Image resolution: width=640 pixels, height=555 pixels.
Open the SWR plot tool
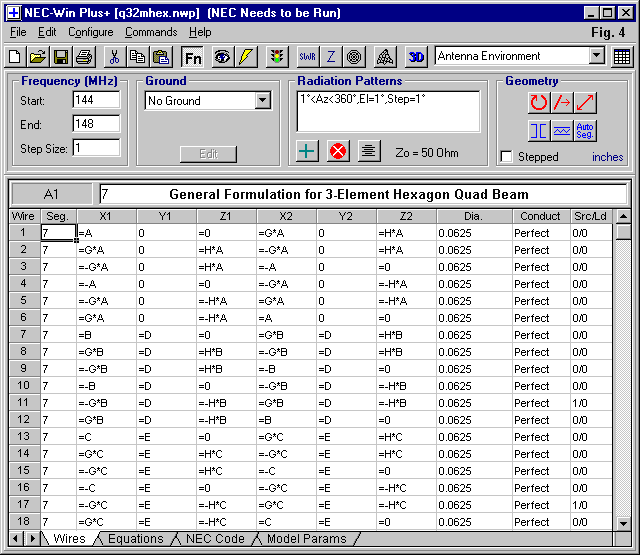[x=308, y=57]
